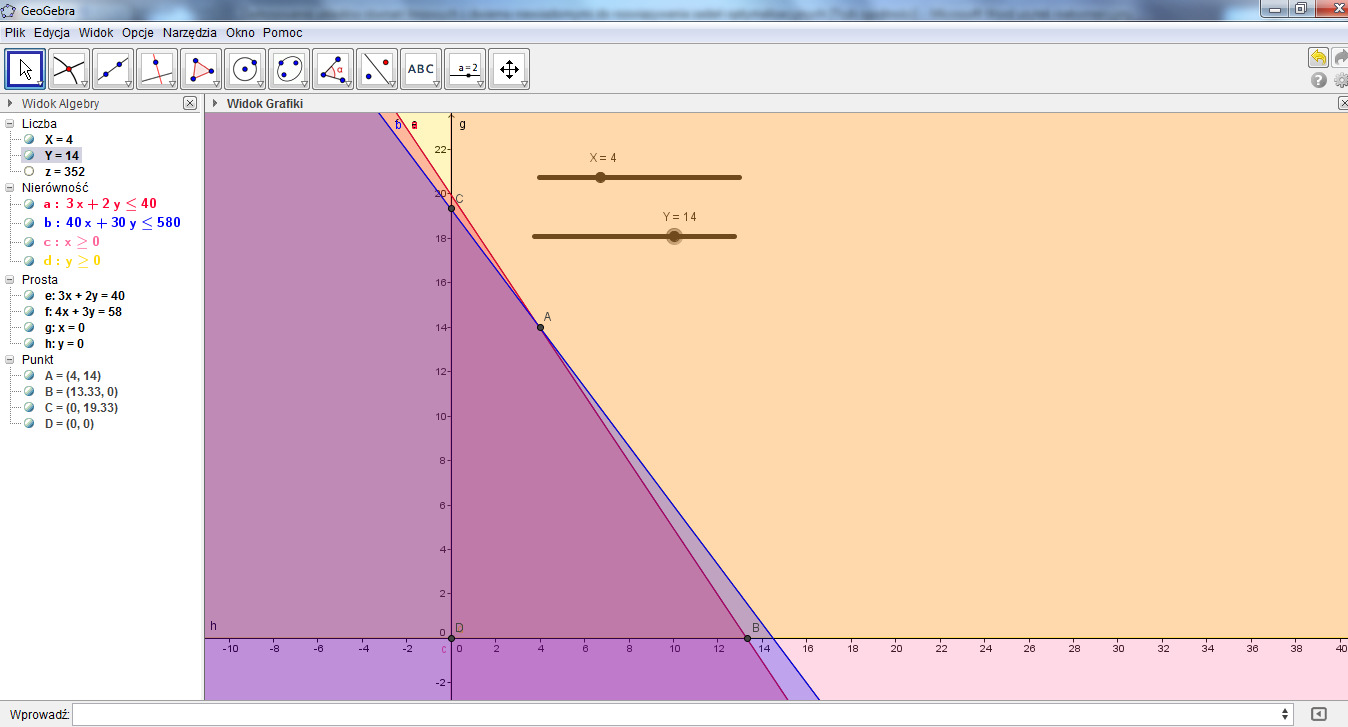
Task: Open the Circle tool's dropdown arrow
Action: (260, 85)
